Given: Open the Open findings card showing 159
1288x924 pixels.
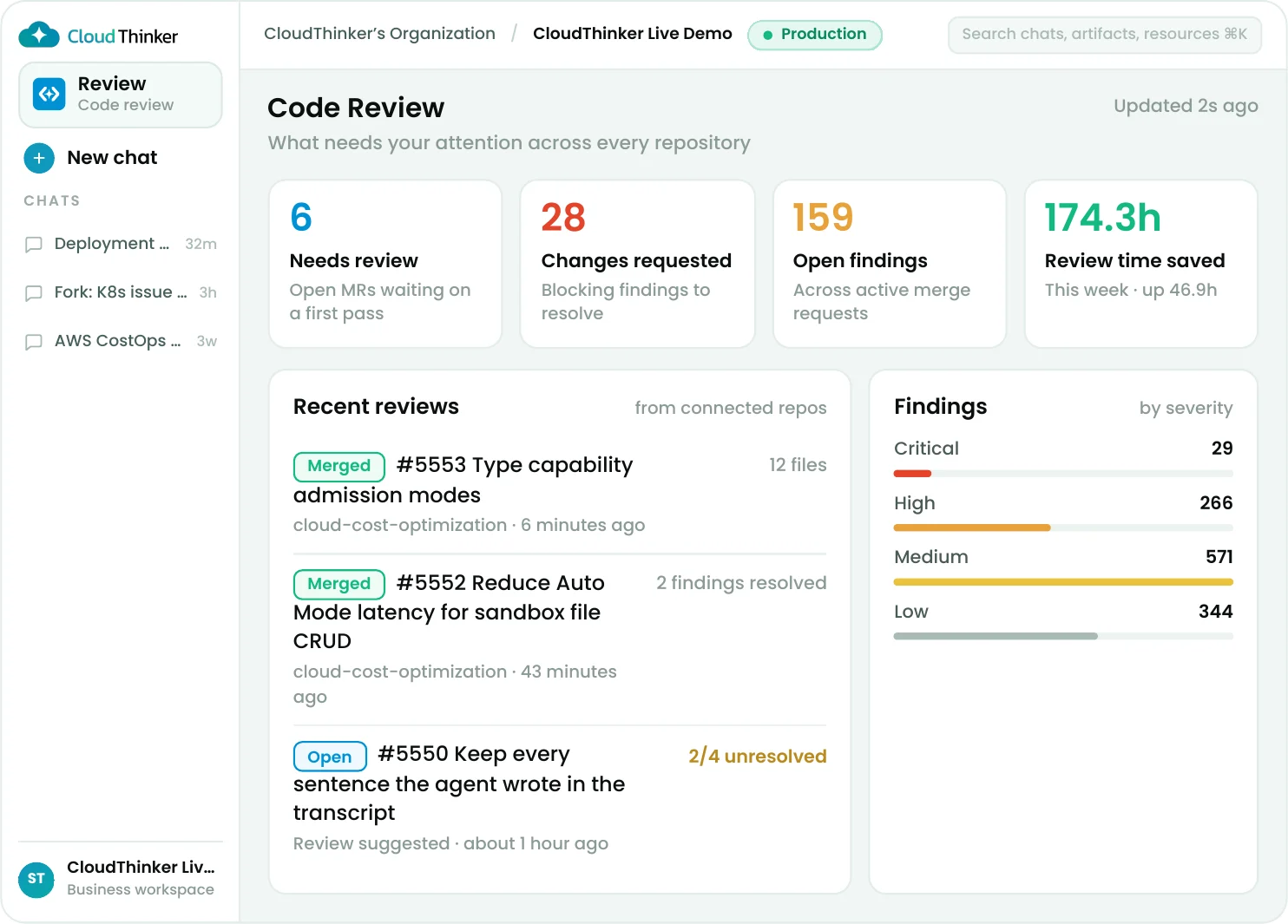Looking at the screenshot, I should point(890,264).
